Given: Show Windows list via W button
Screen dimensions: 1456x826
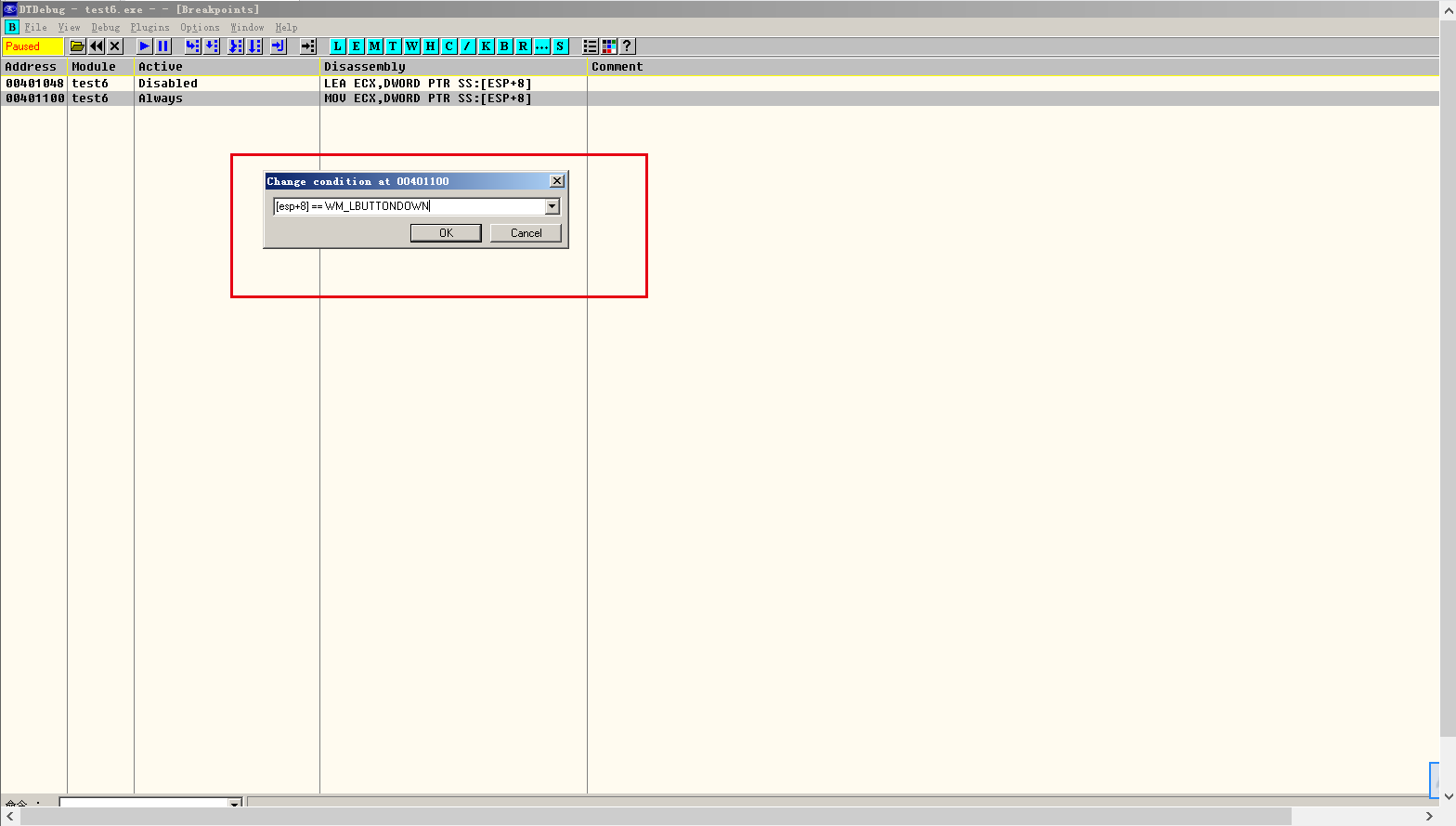Looking at the screenshot, I should click(x=412, y=46).
